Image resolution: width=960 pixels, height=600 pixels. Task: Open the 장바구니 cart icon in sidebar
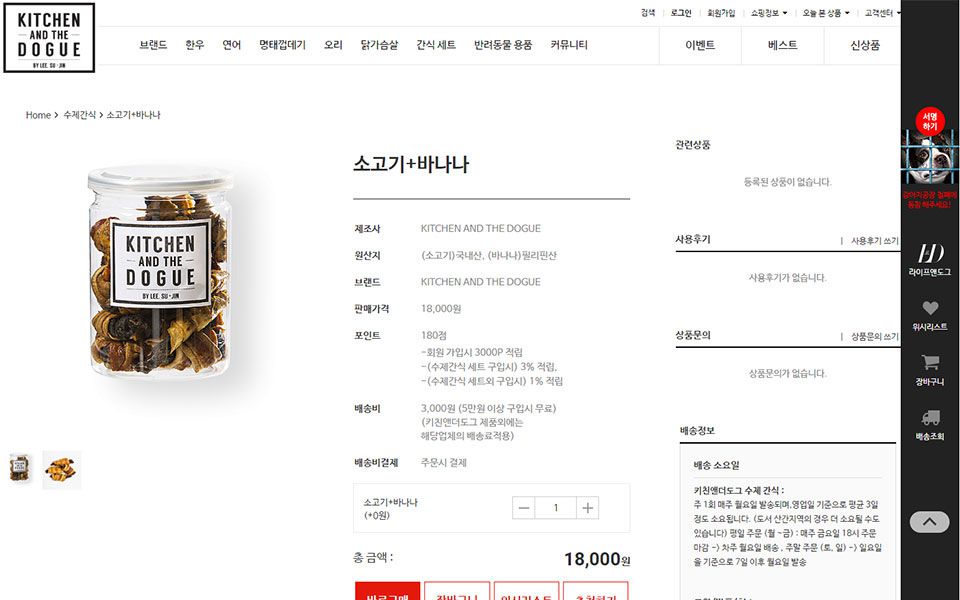pyautogui.click(x=929, y=370)
